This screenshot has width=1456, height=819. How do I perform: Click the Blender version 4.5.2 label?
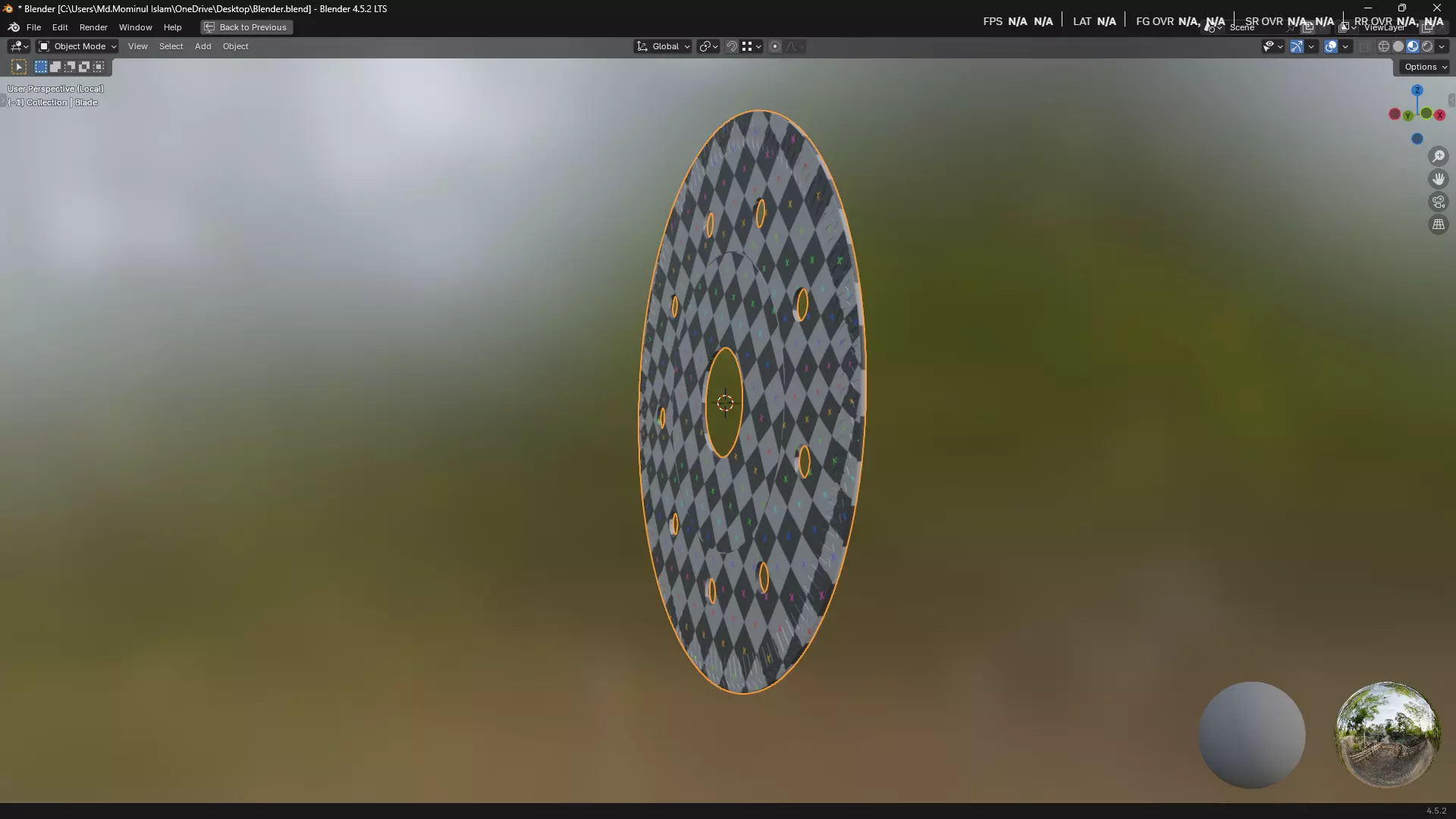[1436, 811]
